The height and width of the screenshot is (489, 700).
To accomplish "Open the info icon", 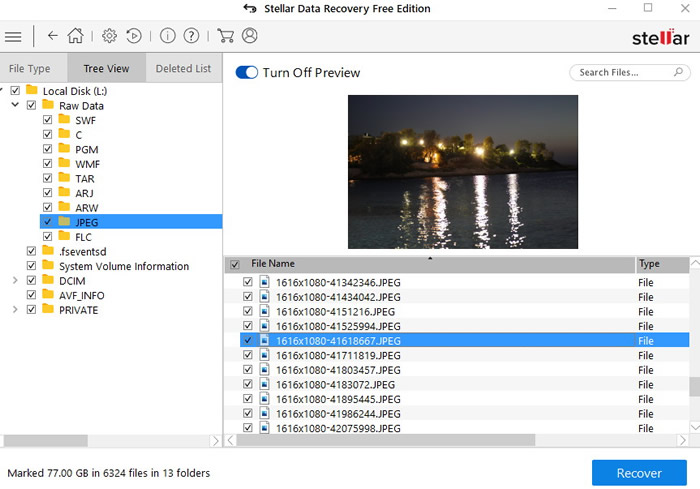I will pyautogui.click(x=167, y=36).
